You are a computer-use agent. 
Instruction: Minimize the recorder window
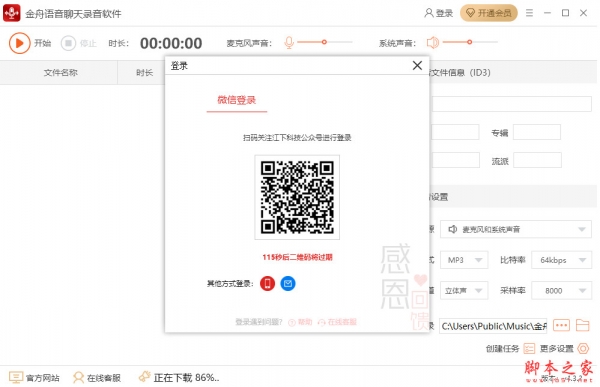[x=547, y=13]
